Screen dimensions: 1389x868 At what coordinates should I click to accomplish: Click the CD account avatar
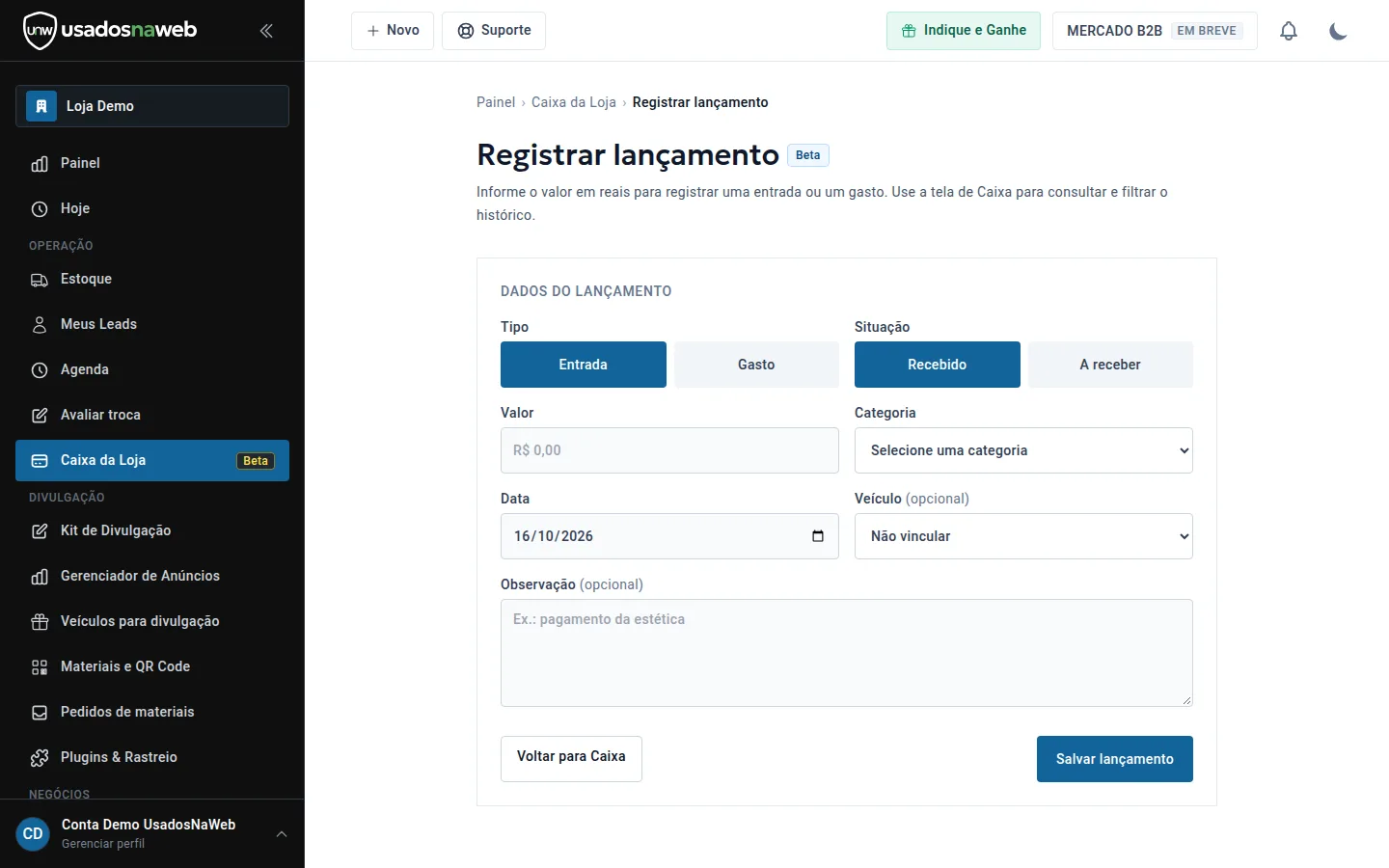pyautogui.click(x=33, y=834)
